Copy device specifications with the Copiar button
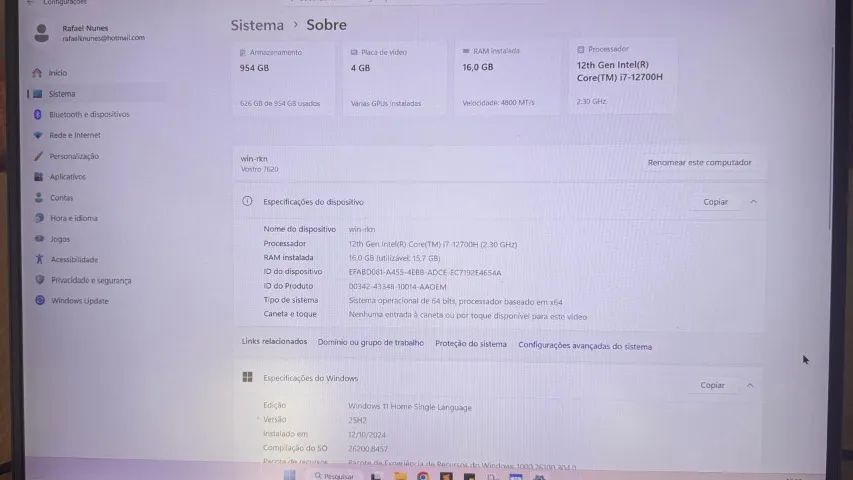The width and height of the screenshot is (853, 480). pyautogui.click(x=715, y=202)
